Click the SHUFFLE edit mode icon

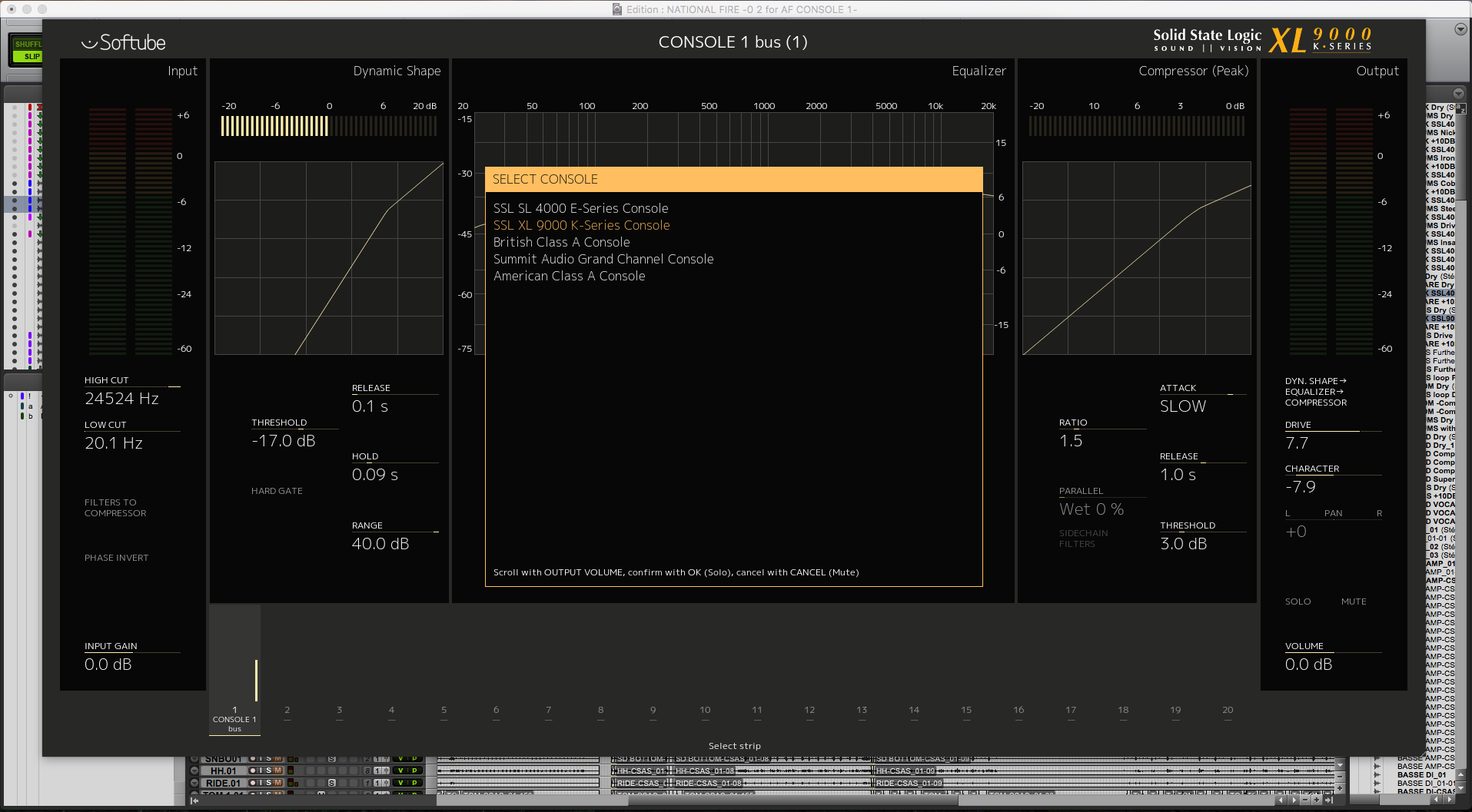tap(28, 45)
